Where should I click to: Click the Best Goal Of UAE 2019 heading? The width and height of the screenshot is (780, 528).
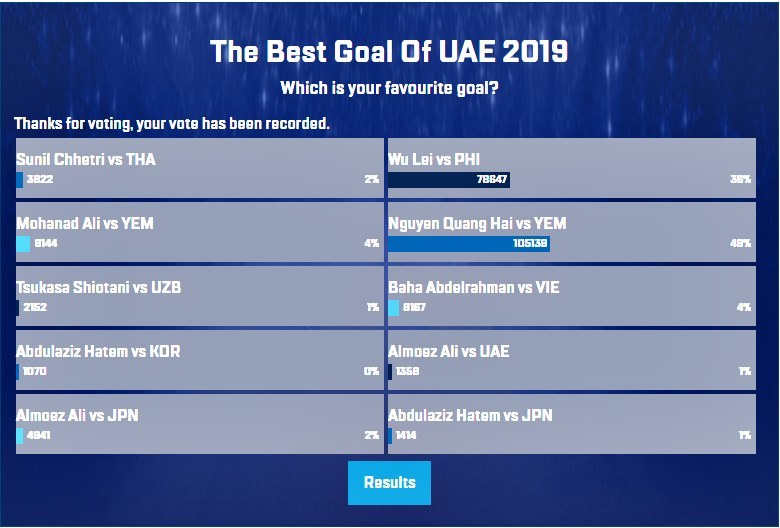click(x=389, y=52)
